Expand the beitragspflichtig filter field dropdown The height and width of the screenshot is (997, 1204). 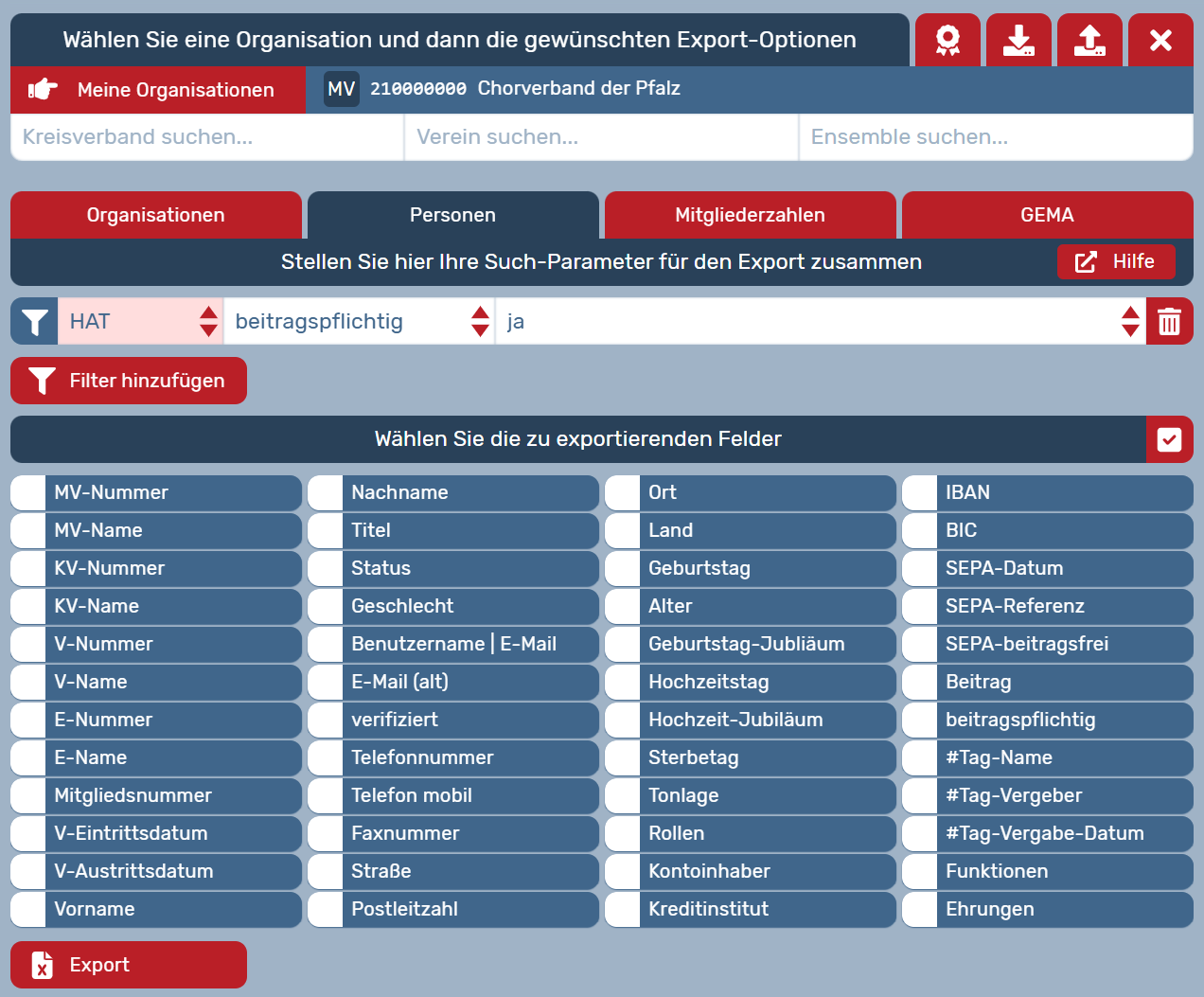click(x=360, y=322)
